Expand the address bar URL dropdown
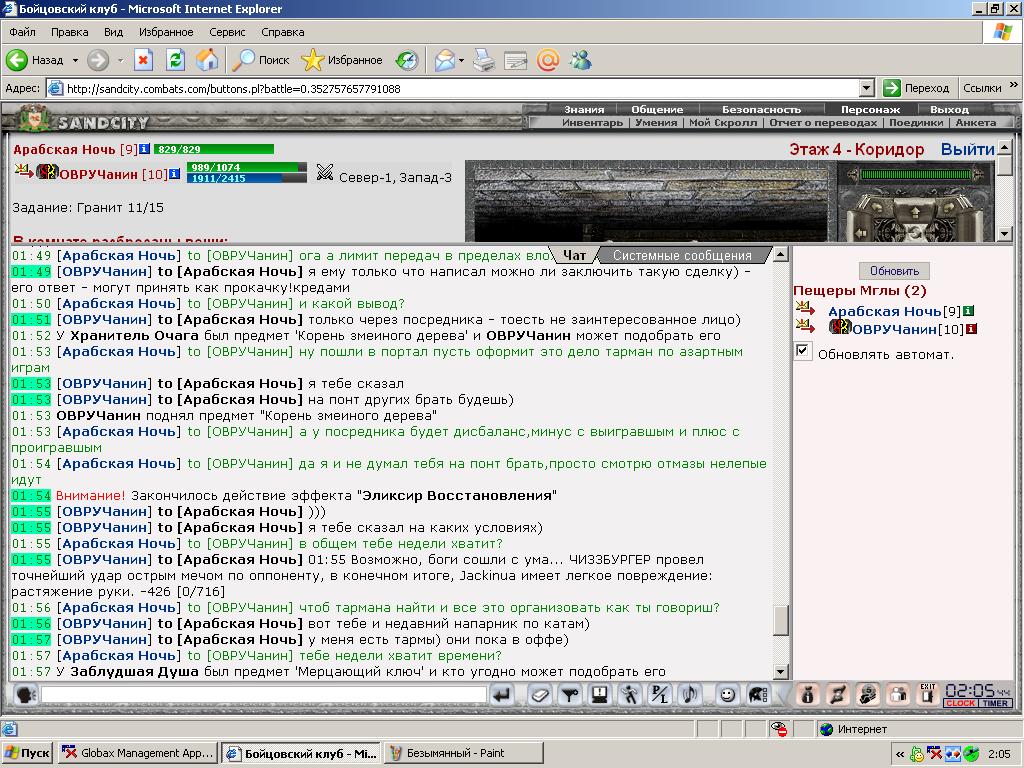 [x=867, y=88]
